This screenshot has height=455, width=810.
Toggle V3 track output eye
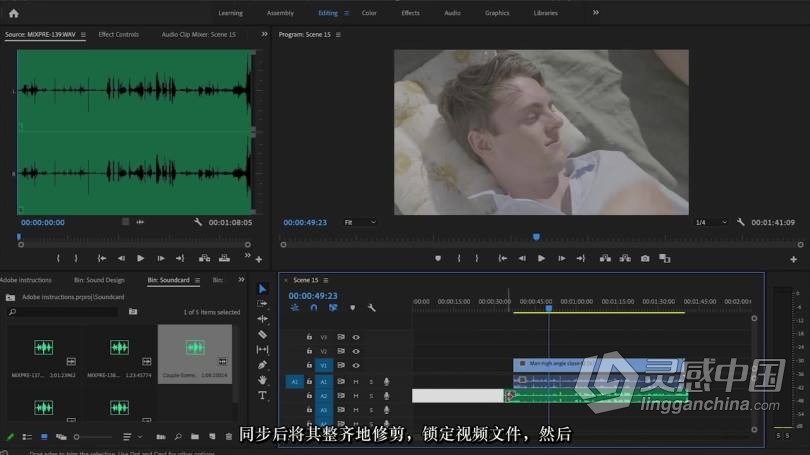click(x=356, y=337)
